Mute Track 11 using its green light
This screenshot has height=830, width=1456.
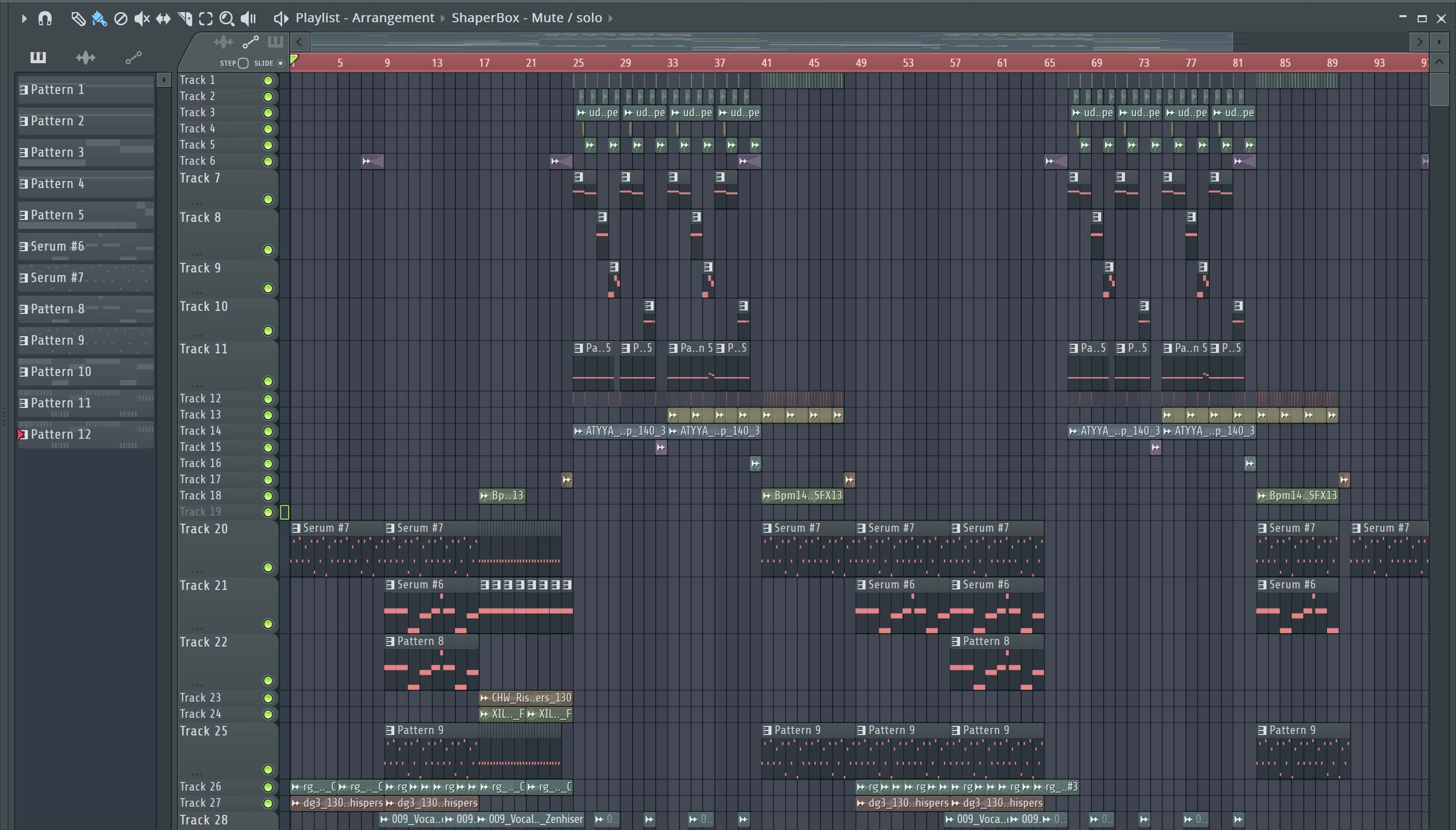268,381
